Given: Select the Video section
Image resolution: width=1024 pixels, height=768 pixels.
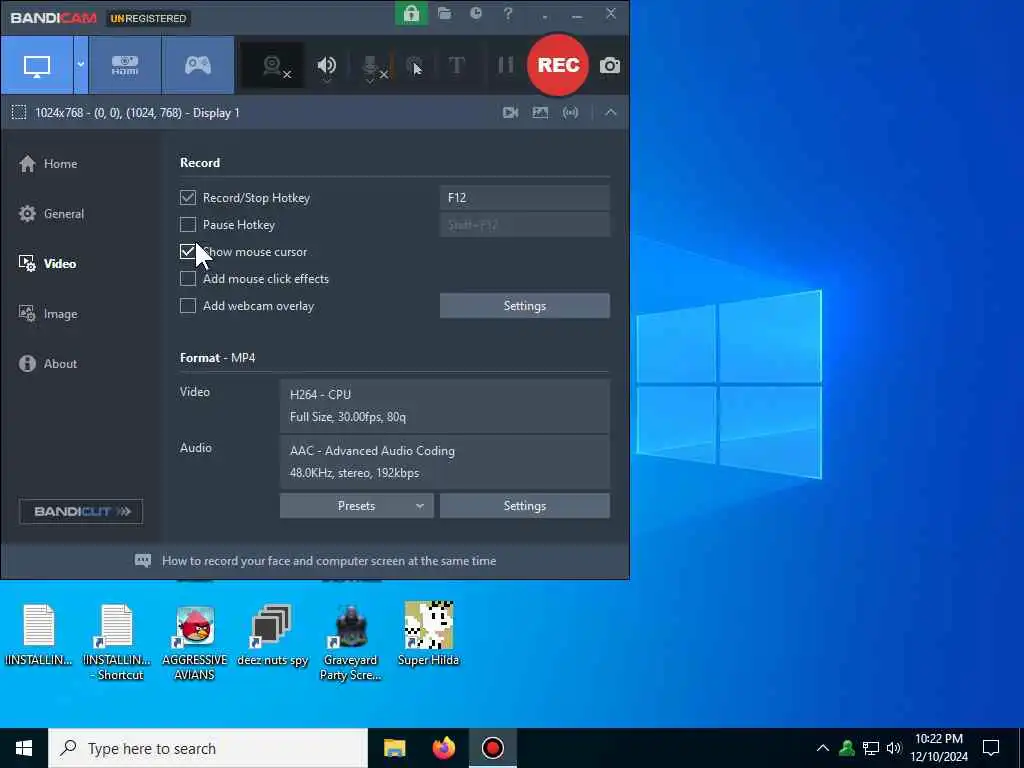Looking at the screenshot, I should [x=48, y=264].
